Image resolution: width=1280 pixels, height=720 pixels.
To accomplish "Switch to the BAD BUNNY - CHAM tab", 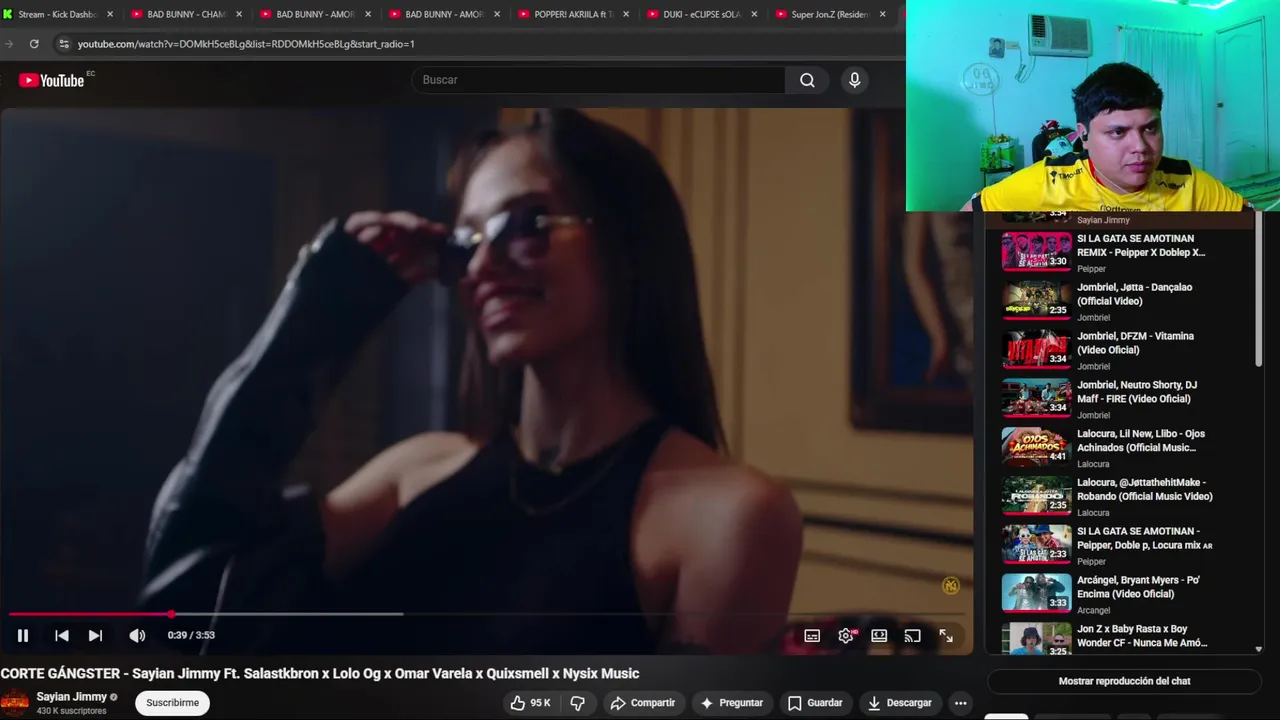I will point(186,14).
